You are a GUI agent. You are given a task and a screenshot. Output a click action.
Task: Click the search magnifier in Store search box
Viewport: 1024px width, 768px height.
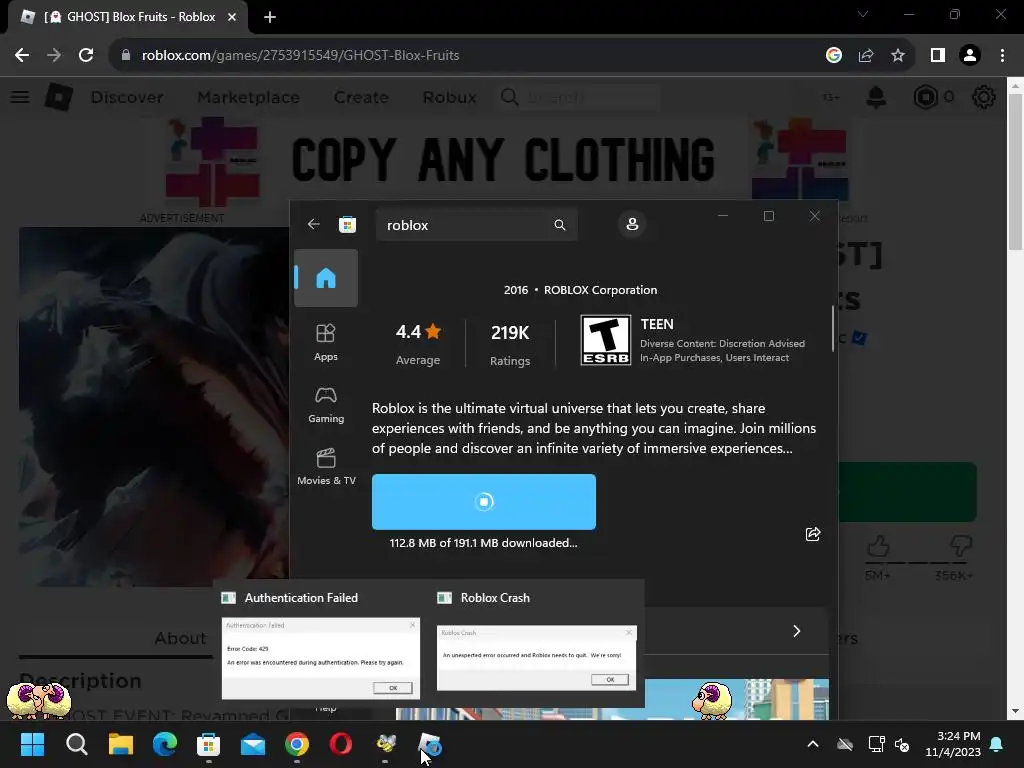[560, 225]
